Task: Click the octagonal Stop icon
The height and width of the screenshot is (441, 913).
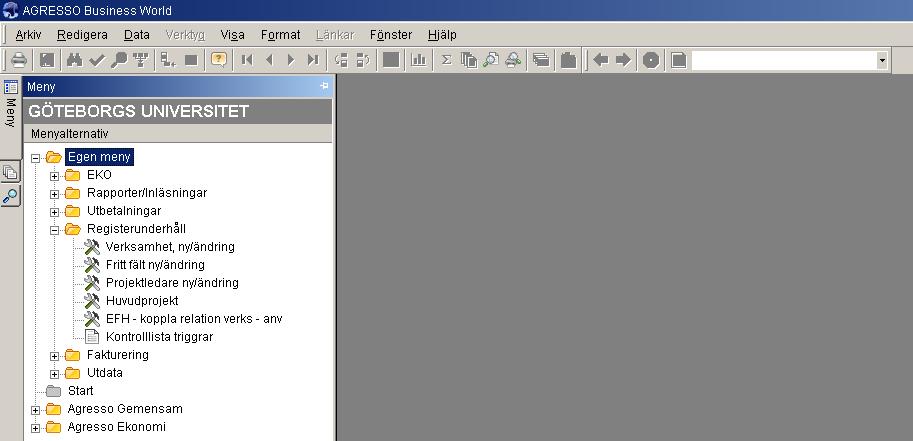Action: click(x=651, y=60)
